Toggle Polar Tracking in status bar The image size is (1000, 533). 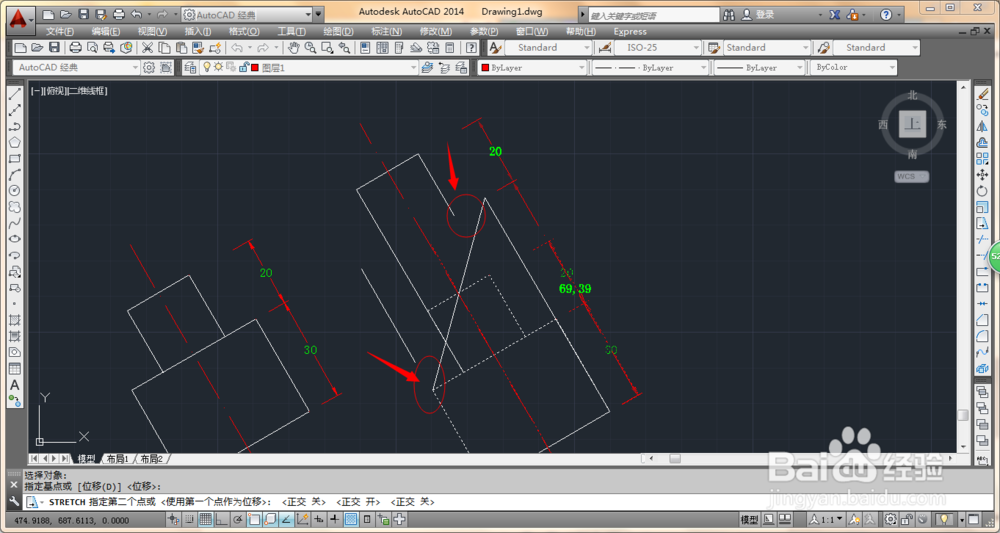[237, 519]
